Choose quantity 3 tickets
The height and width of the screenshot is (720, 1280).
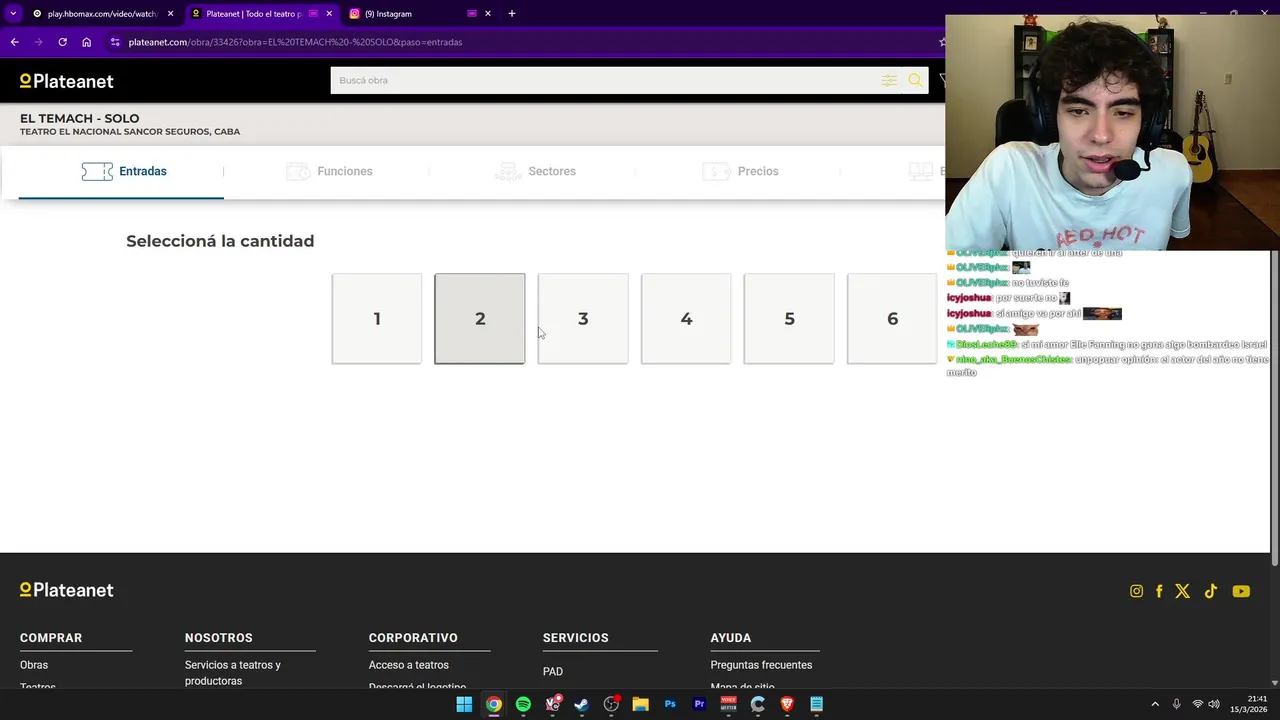[583, 319]
